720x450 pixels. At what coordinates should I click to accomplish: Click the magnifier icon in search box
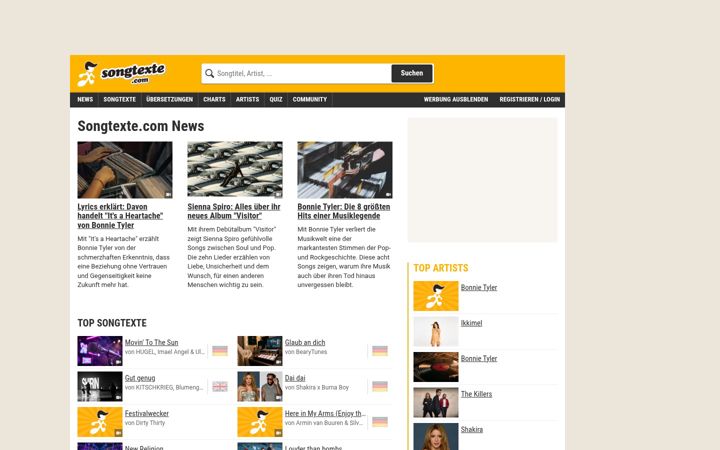pos(209,73)
